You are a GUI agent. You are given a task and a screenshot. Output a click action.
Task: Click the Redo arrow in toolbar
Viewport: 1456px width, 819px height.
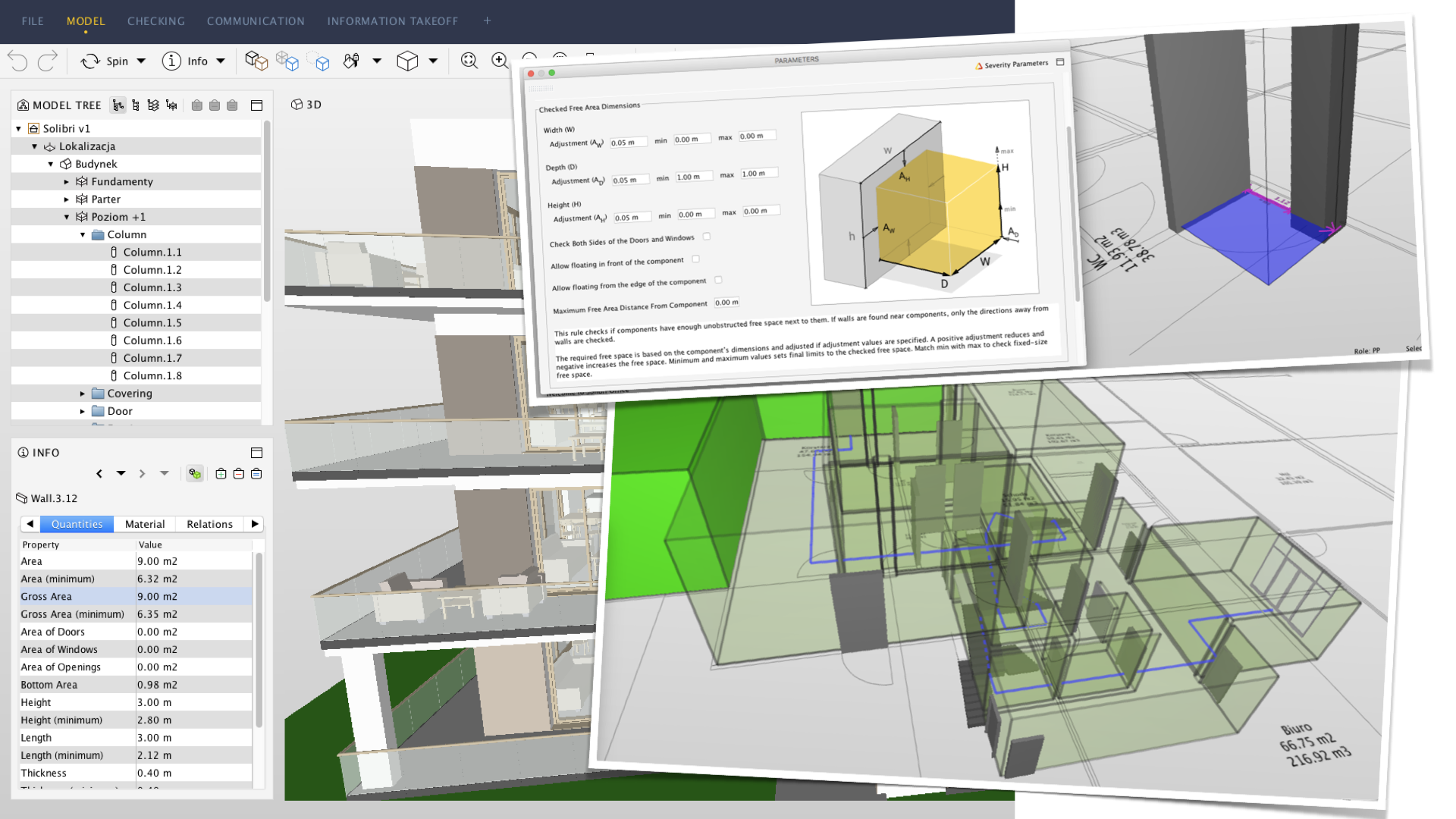[48, 61]
